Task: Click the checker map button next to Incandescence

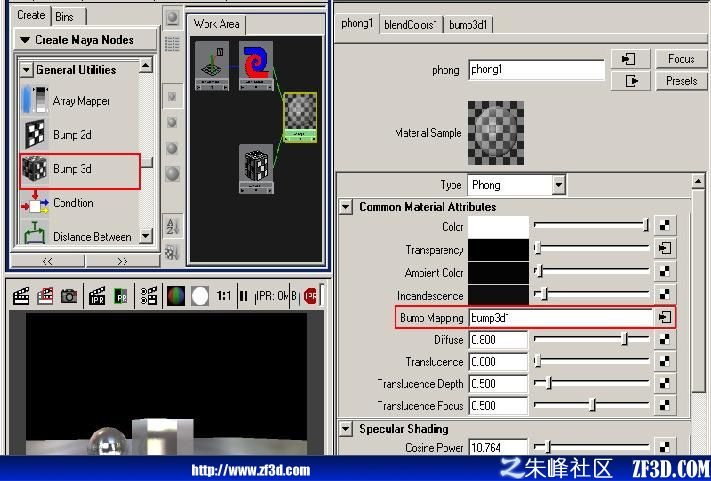Action: [x=665, y=295]
